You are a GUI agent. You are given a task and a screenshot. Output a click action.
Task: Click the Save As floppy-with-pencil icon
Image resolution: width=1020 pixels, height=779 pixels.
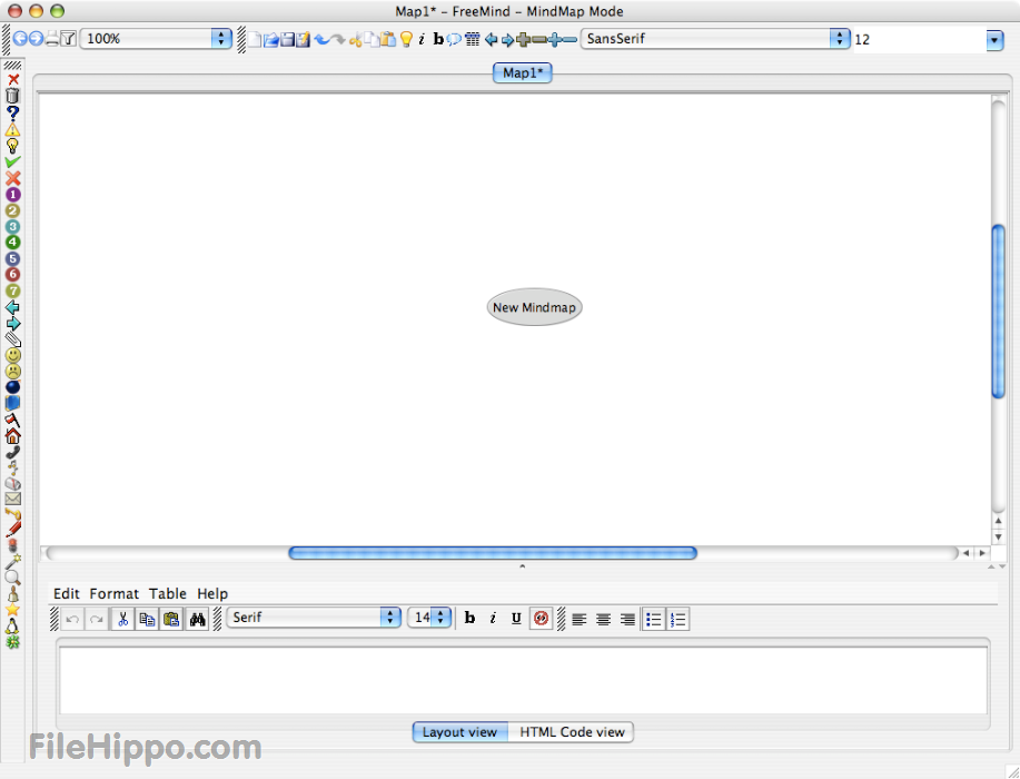click(x=303, y=39)
